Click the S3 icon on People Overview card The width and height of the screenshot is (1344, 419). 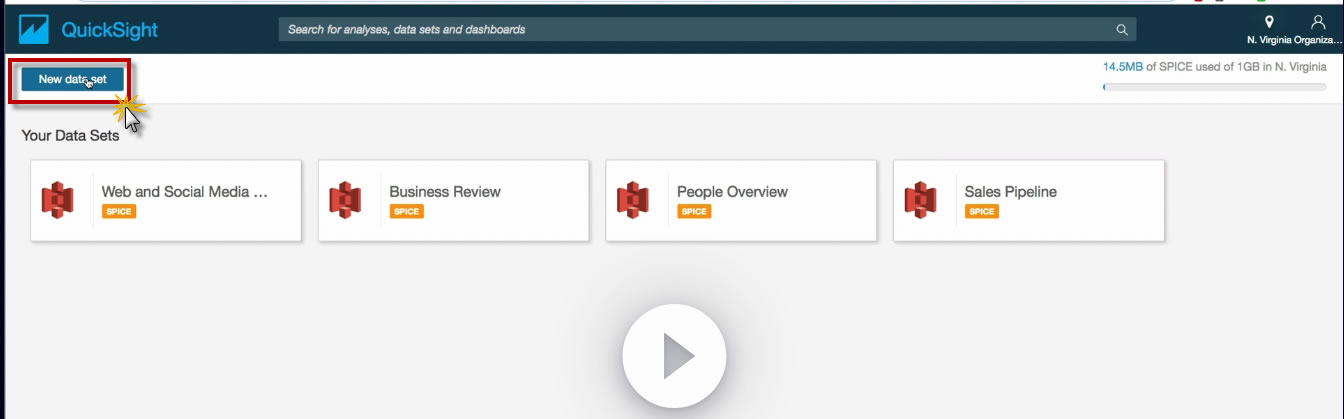[633, 200]
